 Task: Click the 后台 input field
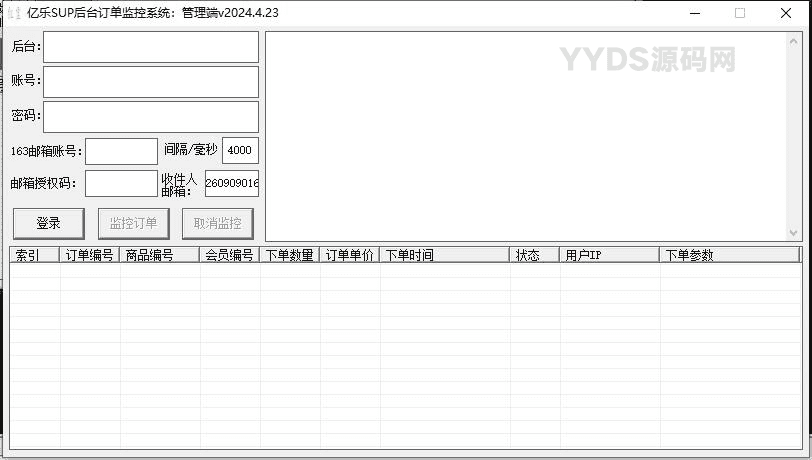click(x=151, y=47)
